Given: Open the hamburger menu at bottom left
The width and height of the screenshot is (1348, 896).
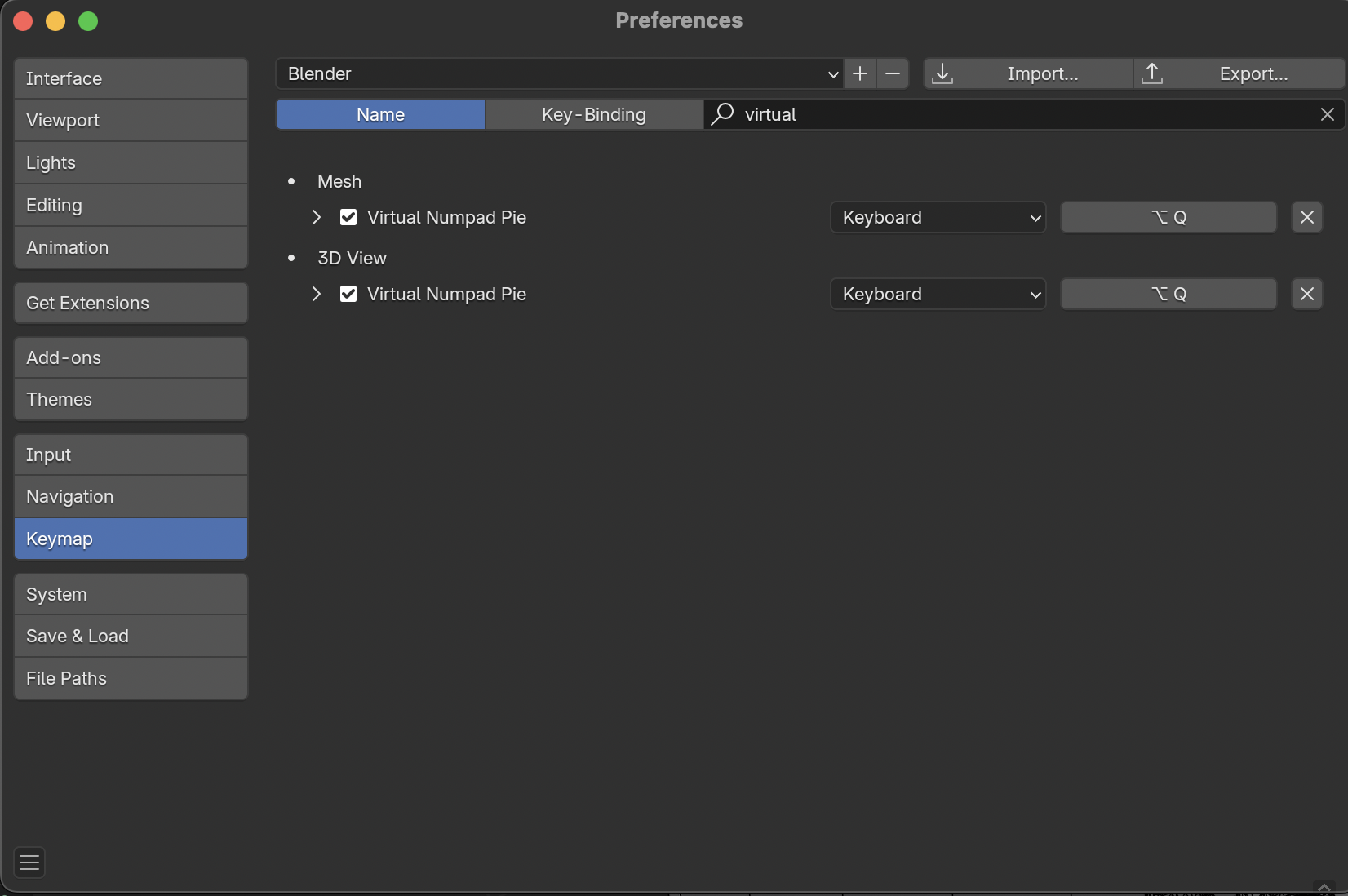Looking at the screenshot, I should click(x=29, y=863).
